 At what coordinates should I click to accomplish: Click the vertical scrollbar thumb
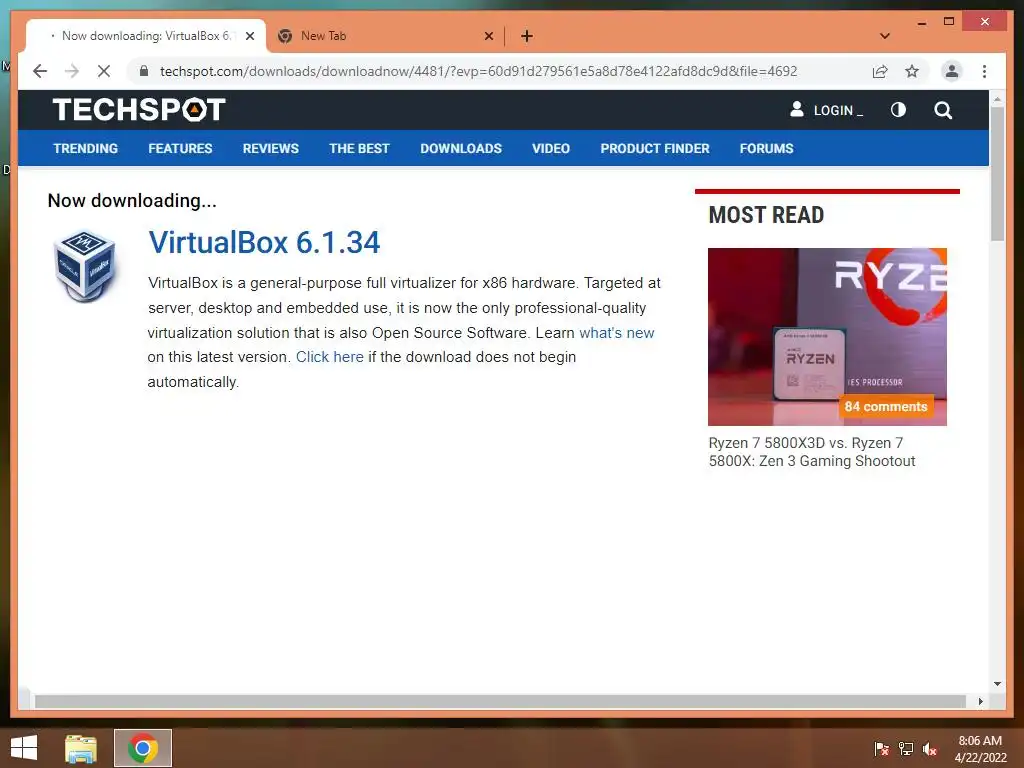(997, 173)
